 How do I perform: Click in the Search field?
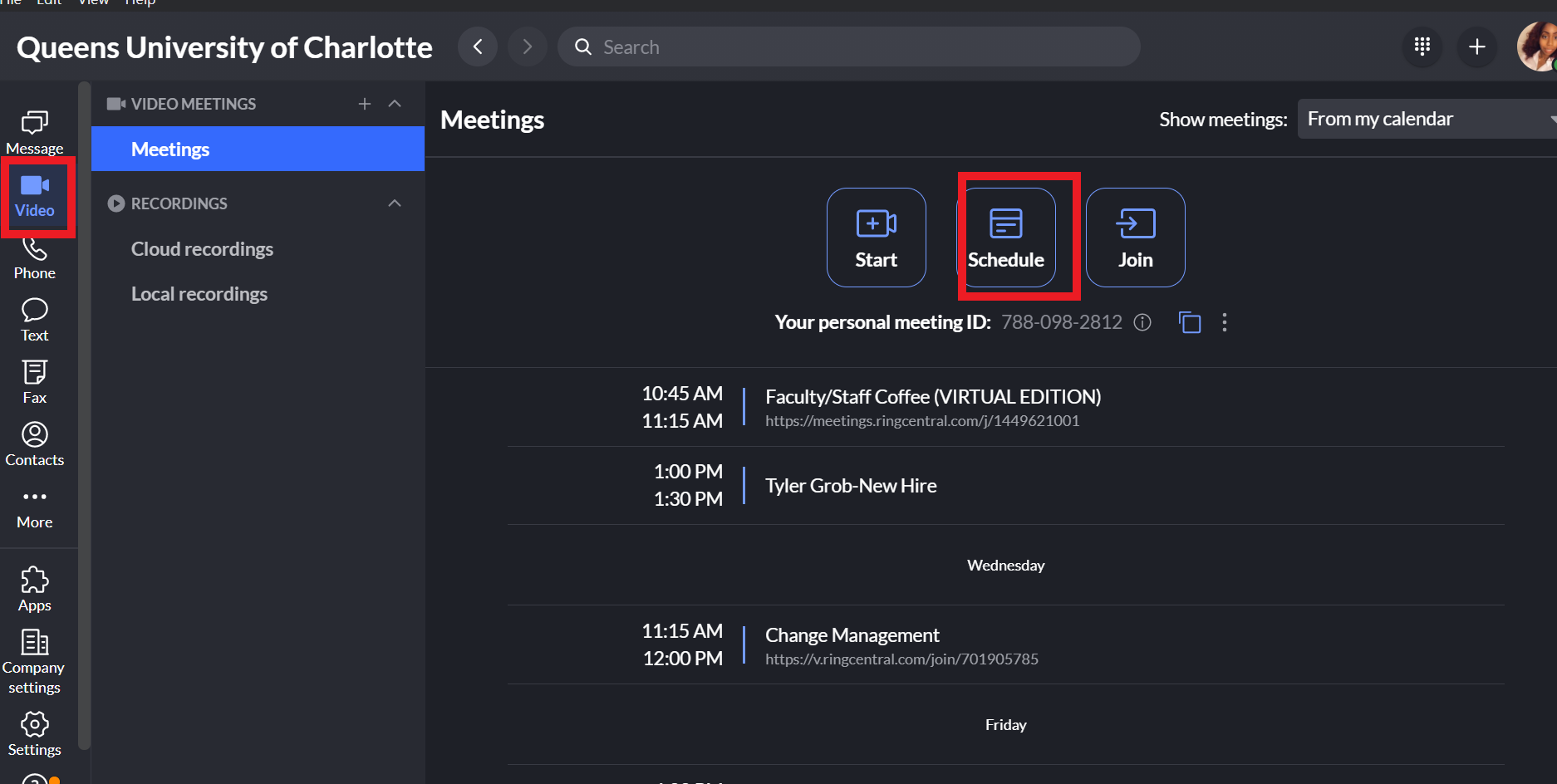pos(849,47)
